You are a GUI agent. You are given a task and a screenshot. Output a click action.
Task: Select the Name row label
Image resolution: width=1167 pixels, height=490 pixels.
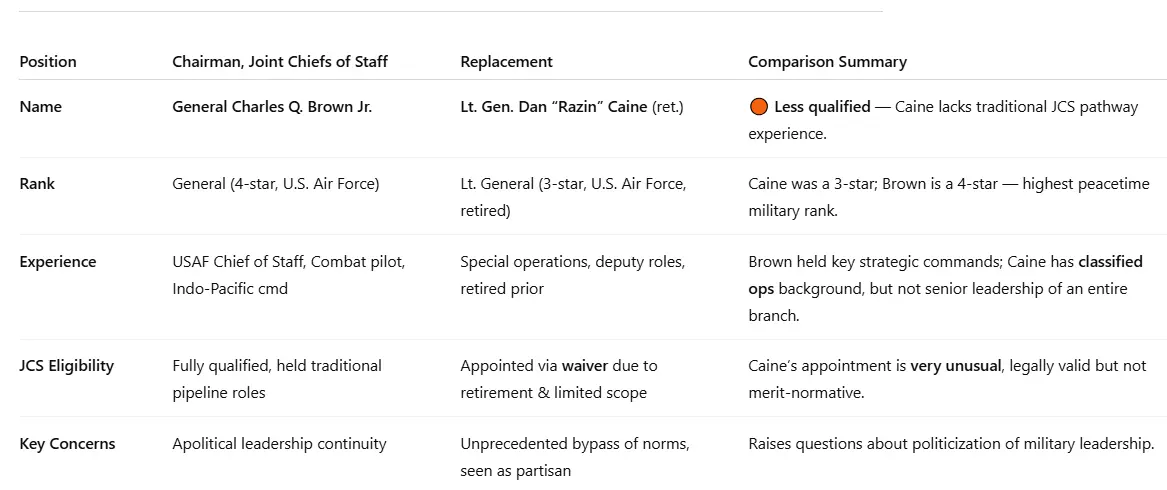[x=40, y=107]
